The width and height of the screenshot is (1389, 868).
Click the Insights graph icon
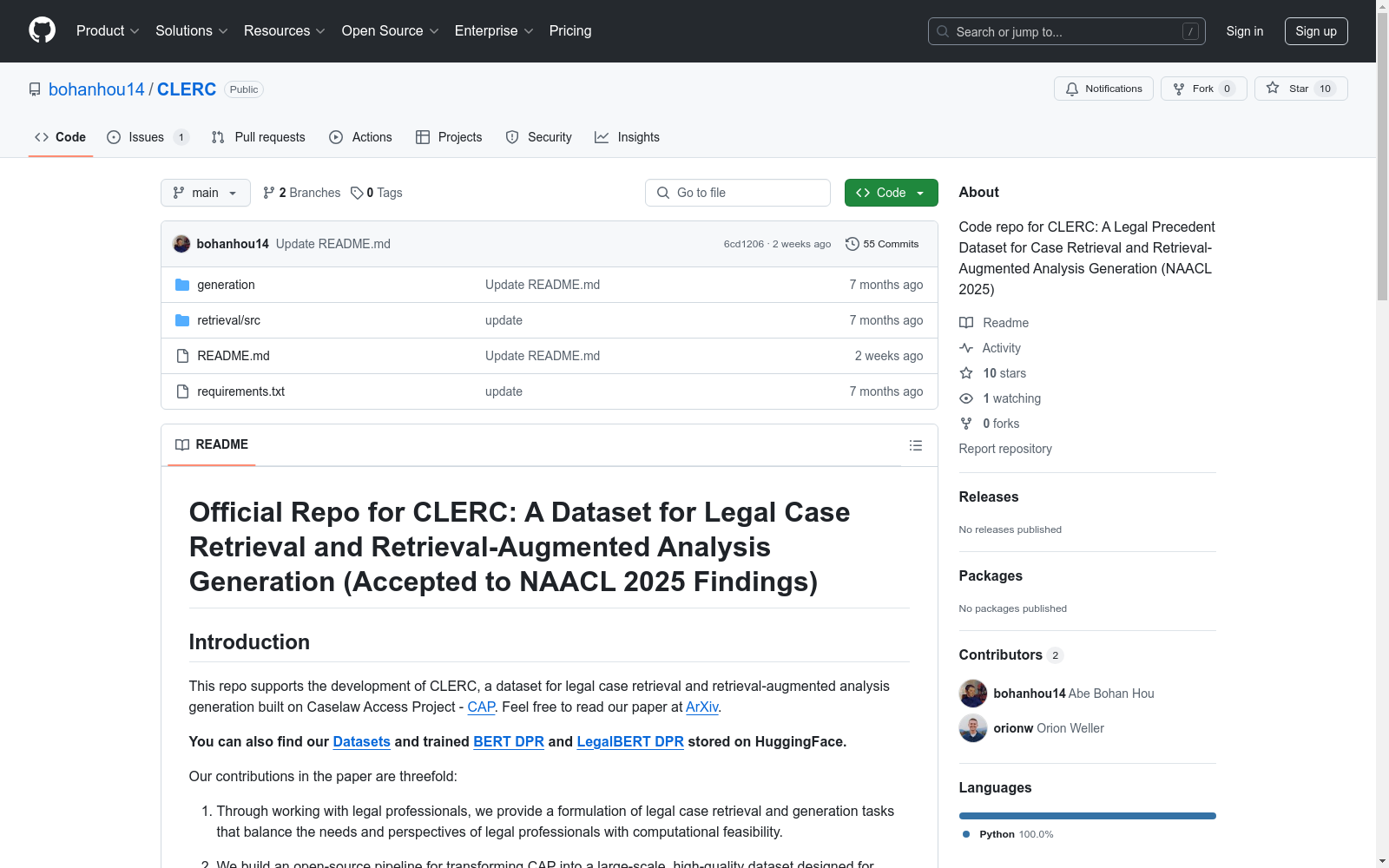[x=602, y=137]
